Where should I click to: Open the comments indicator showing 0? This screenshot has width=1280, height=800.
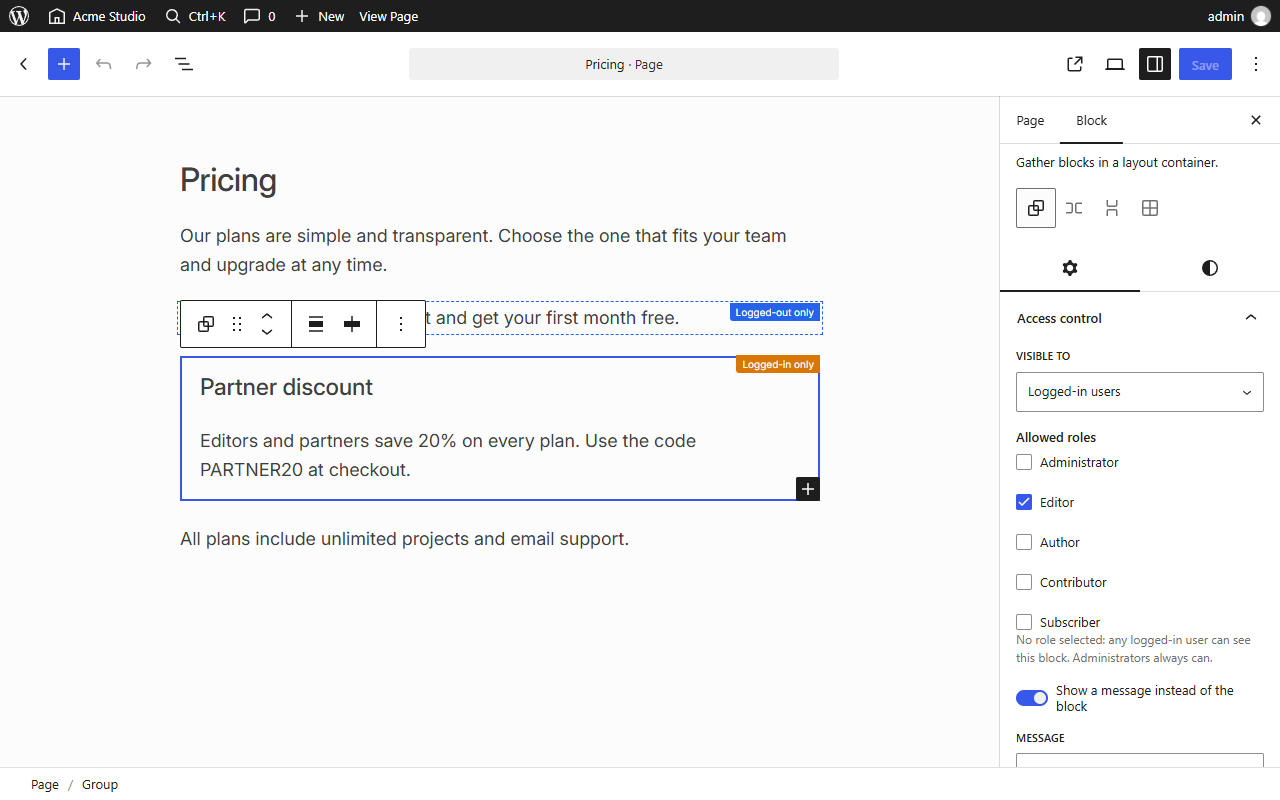coord(260,16)
